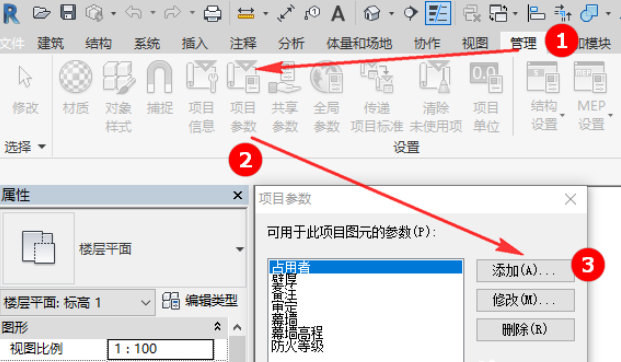Switch to the View (视图) tab
Viewport: 621px width, 362px height.
[x=475, y=43]
